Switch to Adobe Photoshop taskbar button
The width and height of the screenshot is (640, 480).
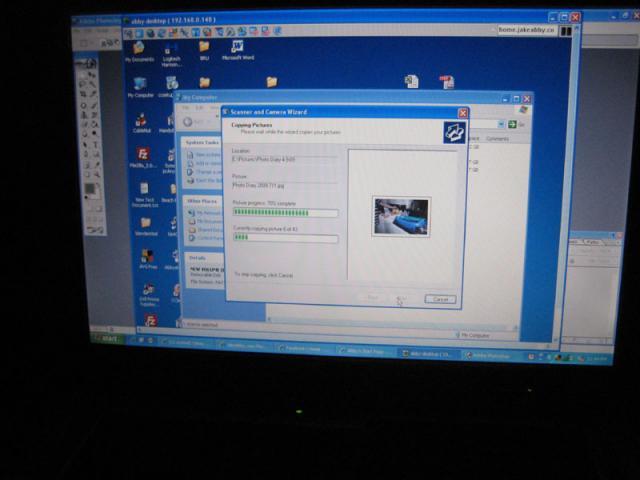491,356
